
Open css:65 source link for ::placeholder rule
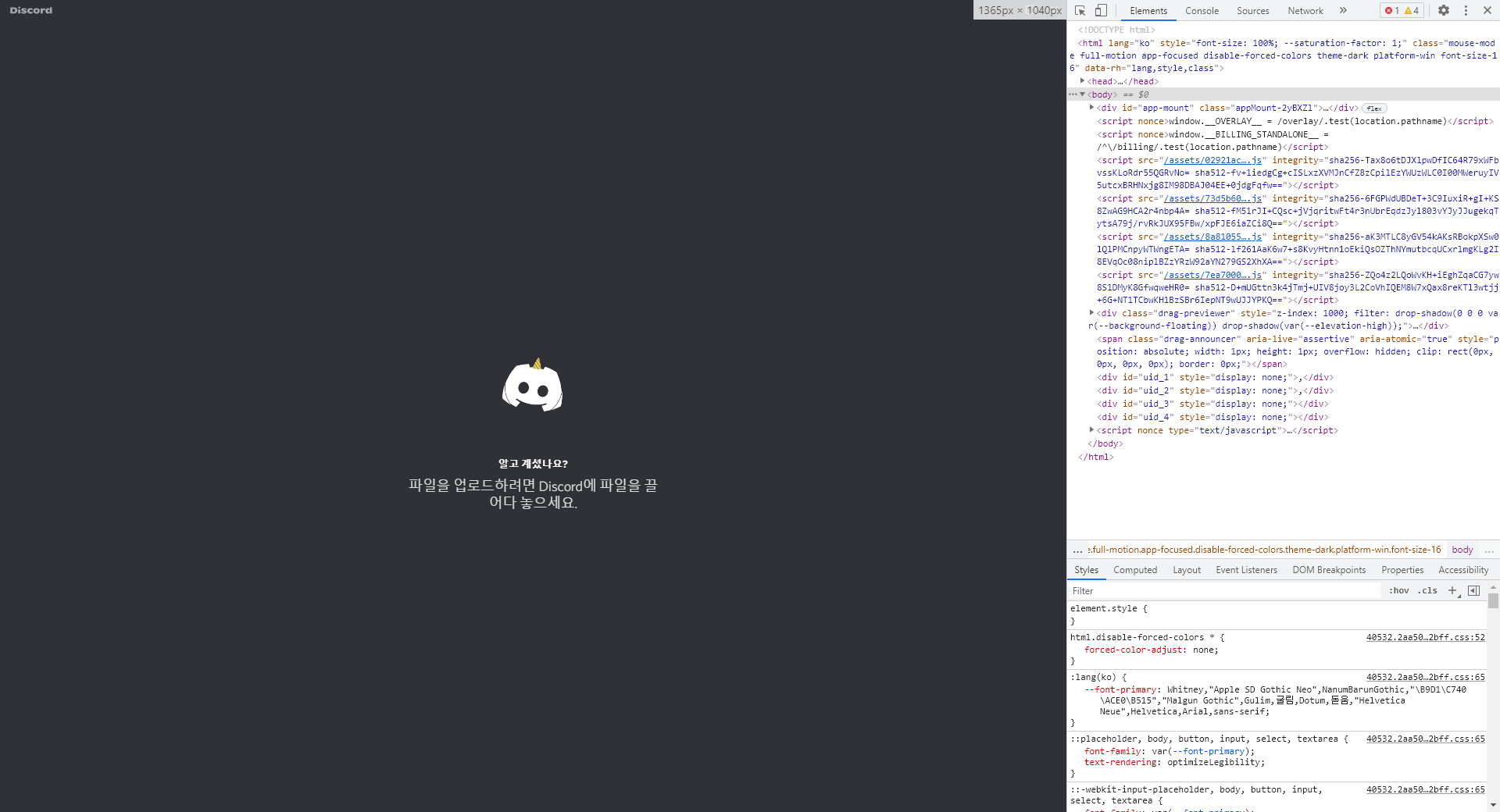click(1425, 739)
